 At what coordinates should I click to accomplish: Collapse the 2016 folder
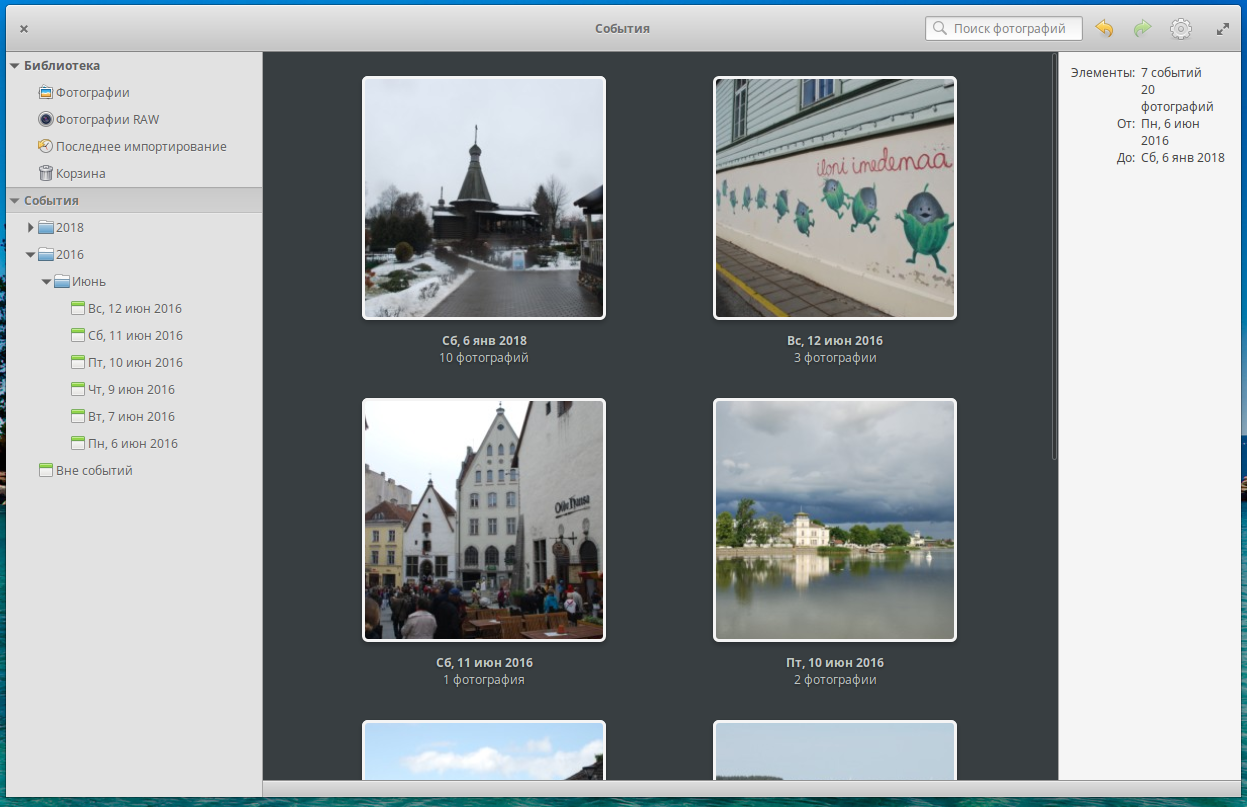click(x=30, y=255)
